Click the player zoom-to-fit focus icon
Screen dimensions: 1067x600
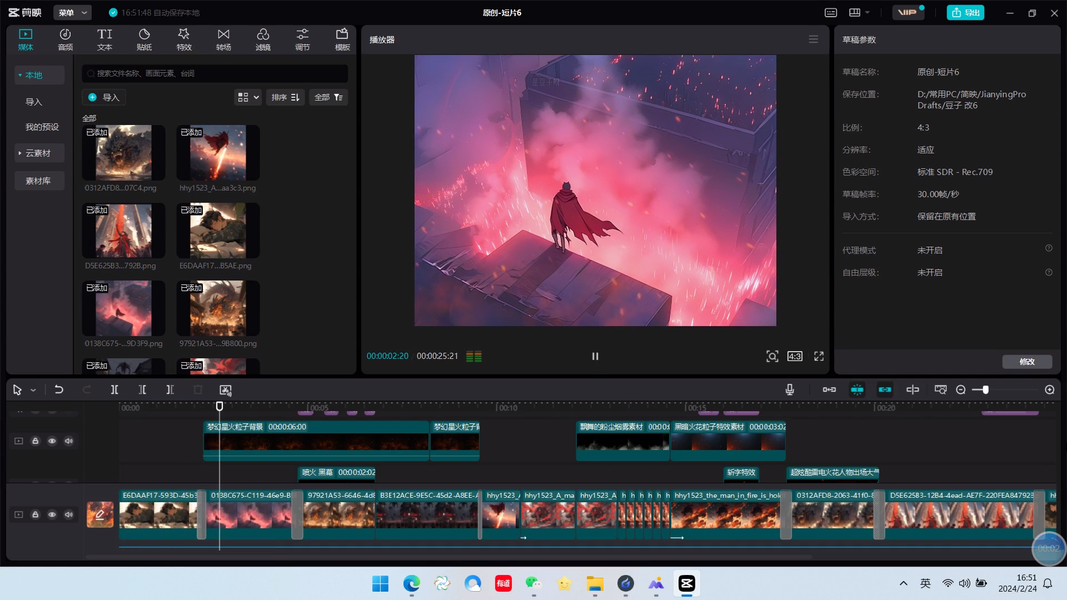tap(772, 356)
